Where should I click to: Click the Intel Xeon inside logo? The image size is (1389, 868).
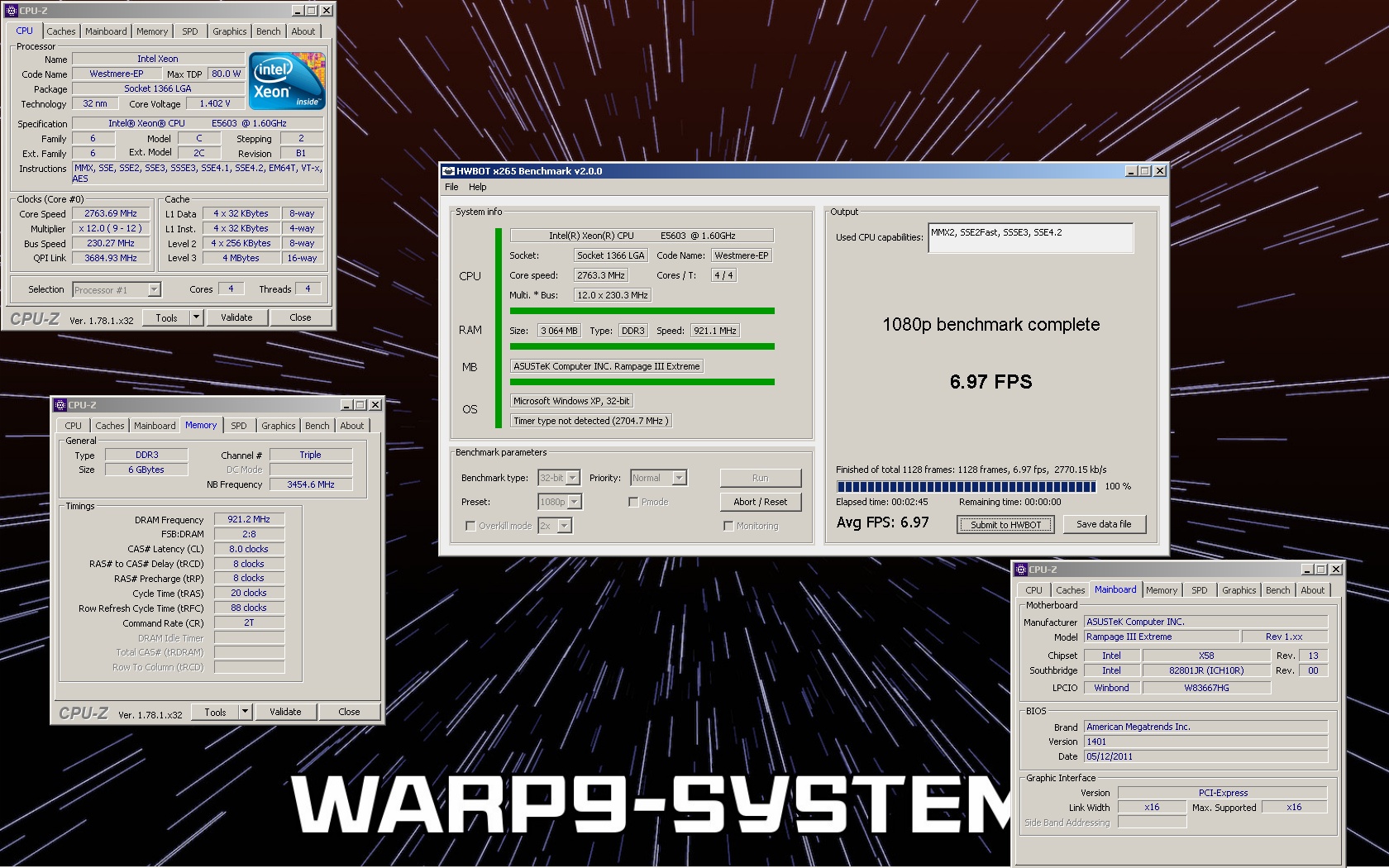click(287, 81)
